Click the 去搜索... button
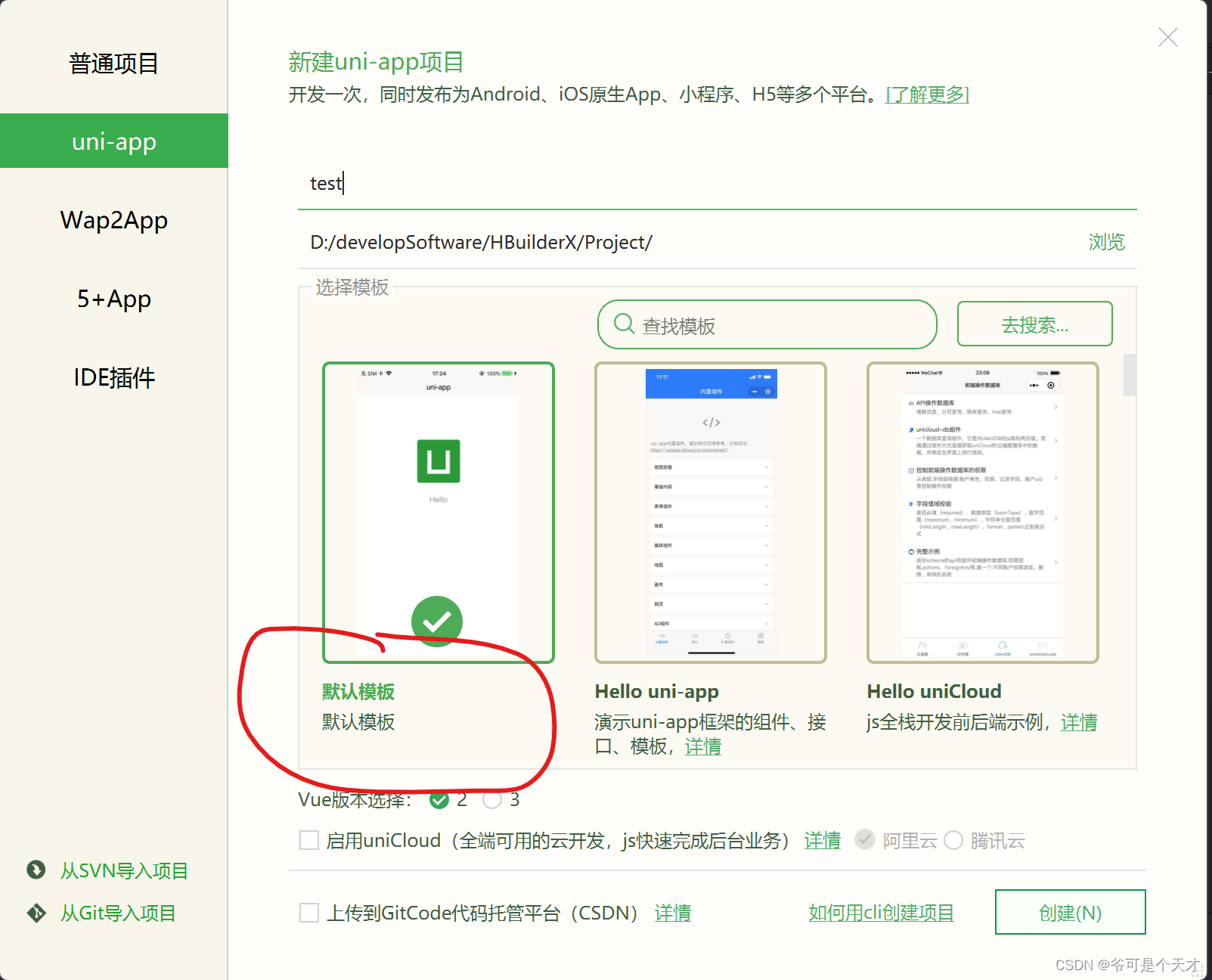 click(1034, 324)
